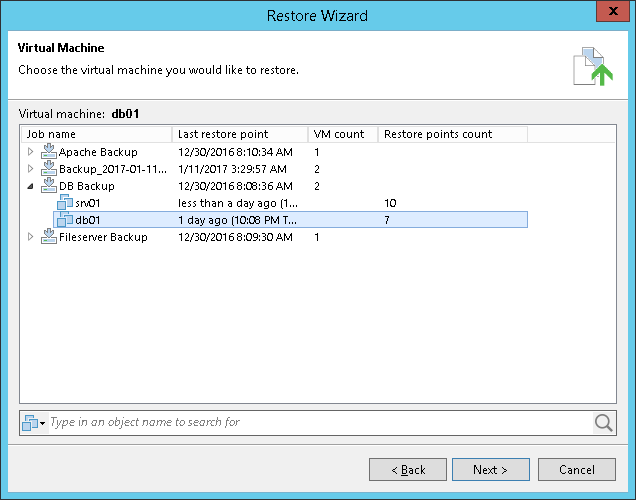Sort by the Job name column header
Image resolution: width=636 pixels, height=500 pixels.
tap(96, 134)
